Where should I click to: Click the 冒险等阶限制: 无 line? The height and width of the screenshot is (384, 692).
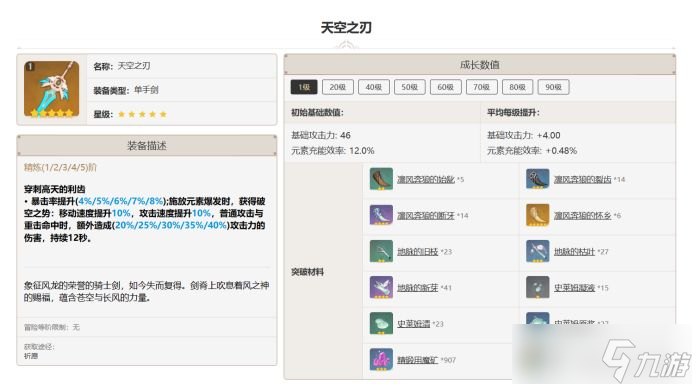pyautogui.click(x=52, y=327)
